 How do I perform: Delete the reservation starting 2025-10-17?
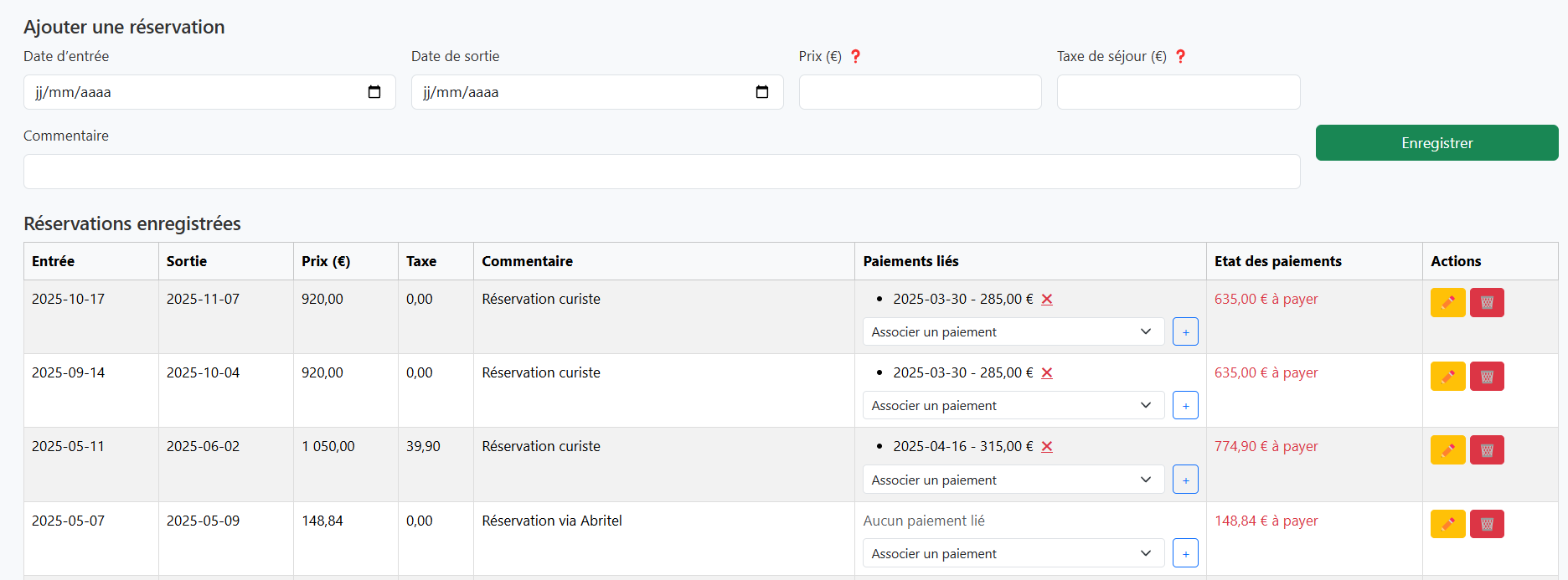1487,302
